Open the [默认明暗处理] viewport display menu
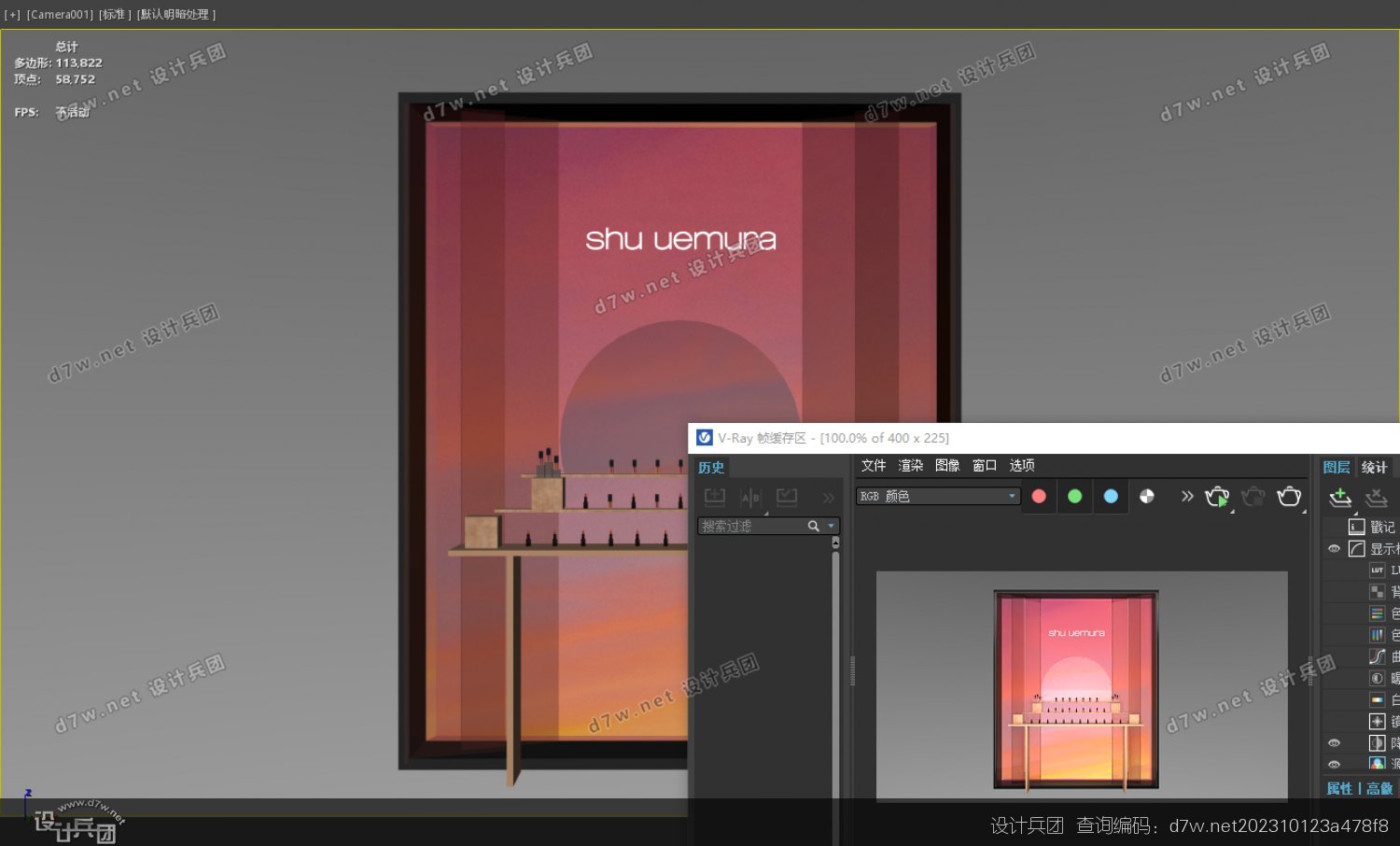 pyautogui.click(x=176, y=15)
